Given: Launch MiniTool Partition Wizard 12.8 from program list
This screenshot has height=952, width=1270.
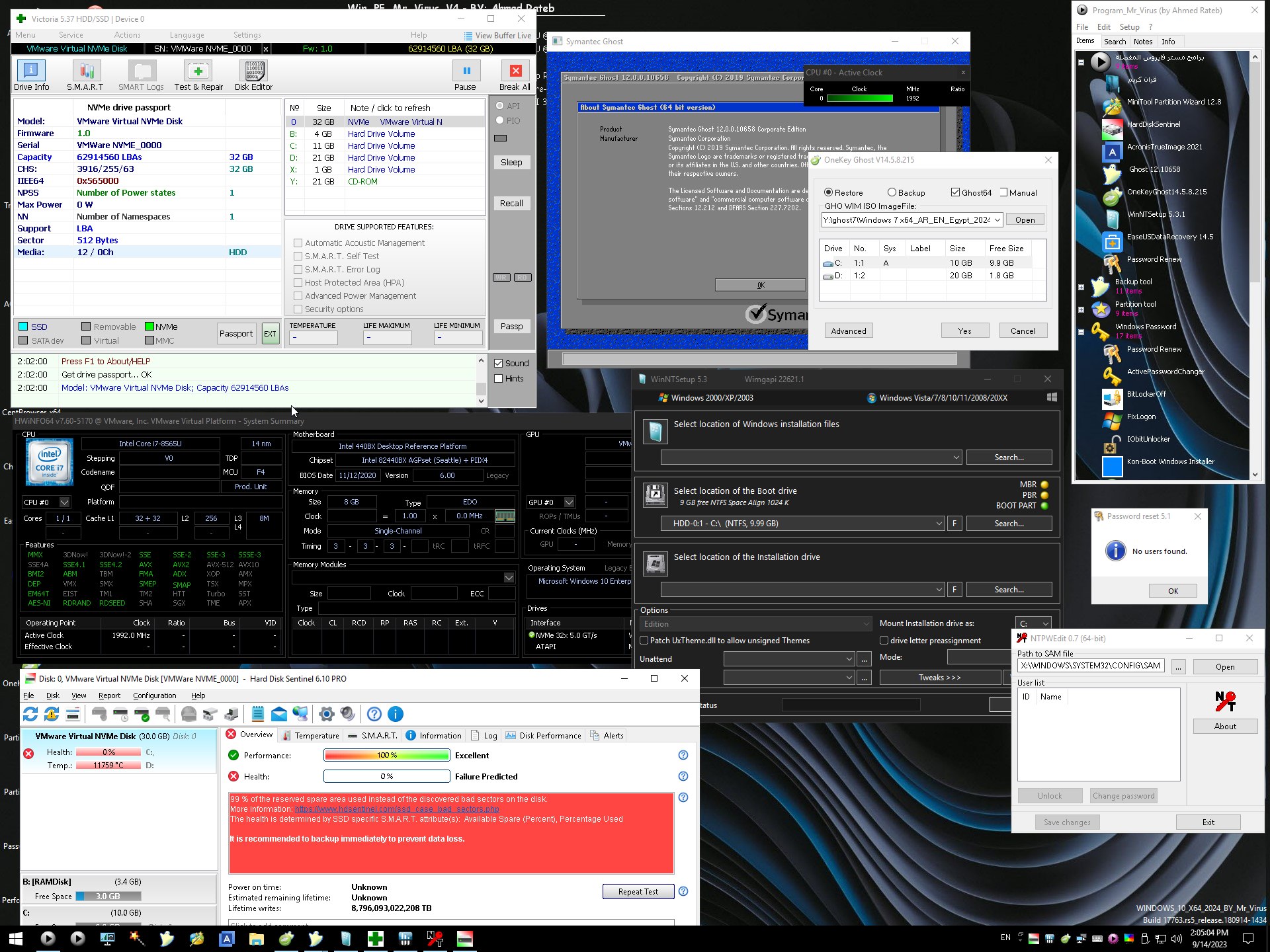Looking at the screenshot, I should click(x=1173, y=102).
